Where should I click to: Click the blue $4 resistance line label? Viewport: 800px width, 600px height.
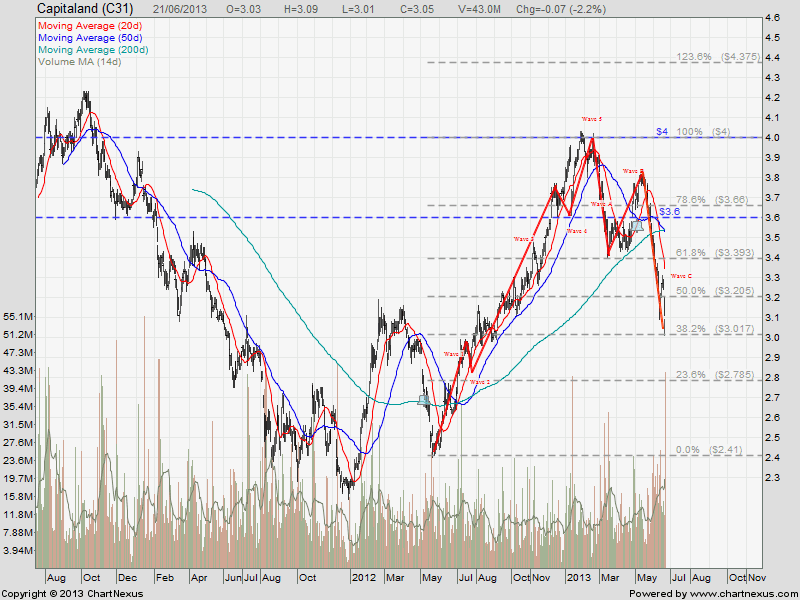pos(662,132)
